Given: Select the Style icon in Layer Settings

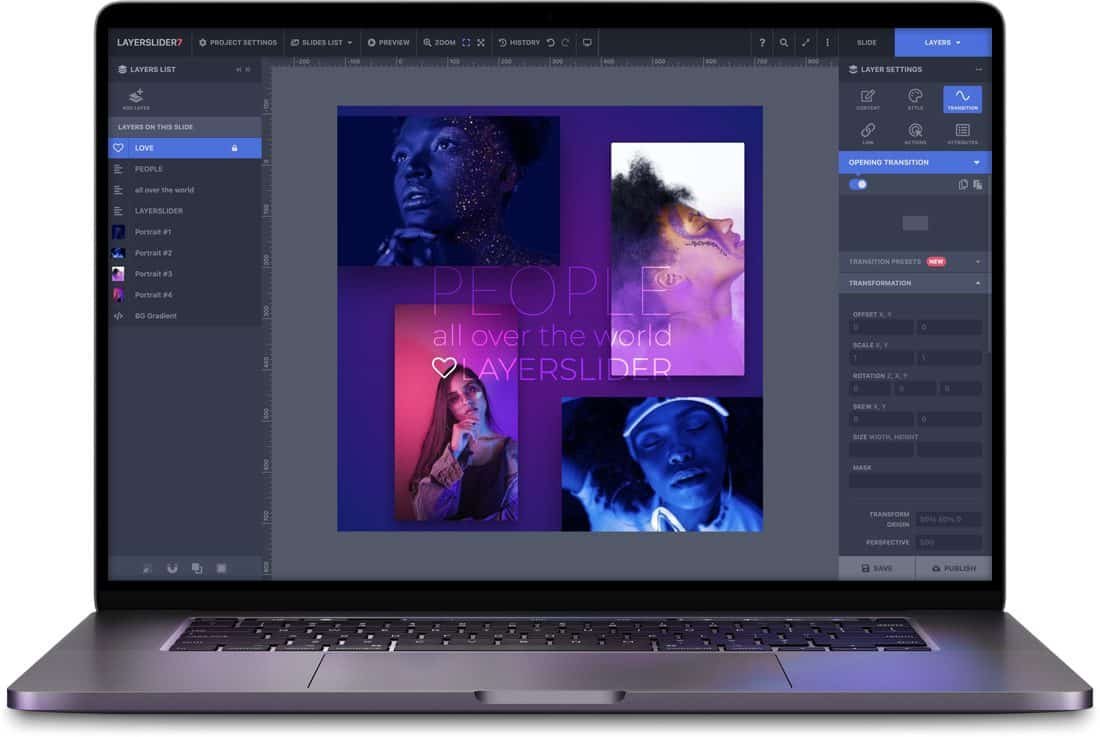Looking at the screenshot, I should 915,99.
